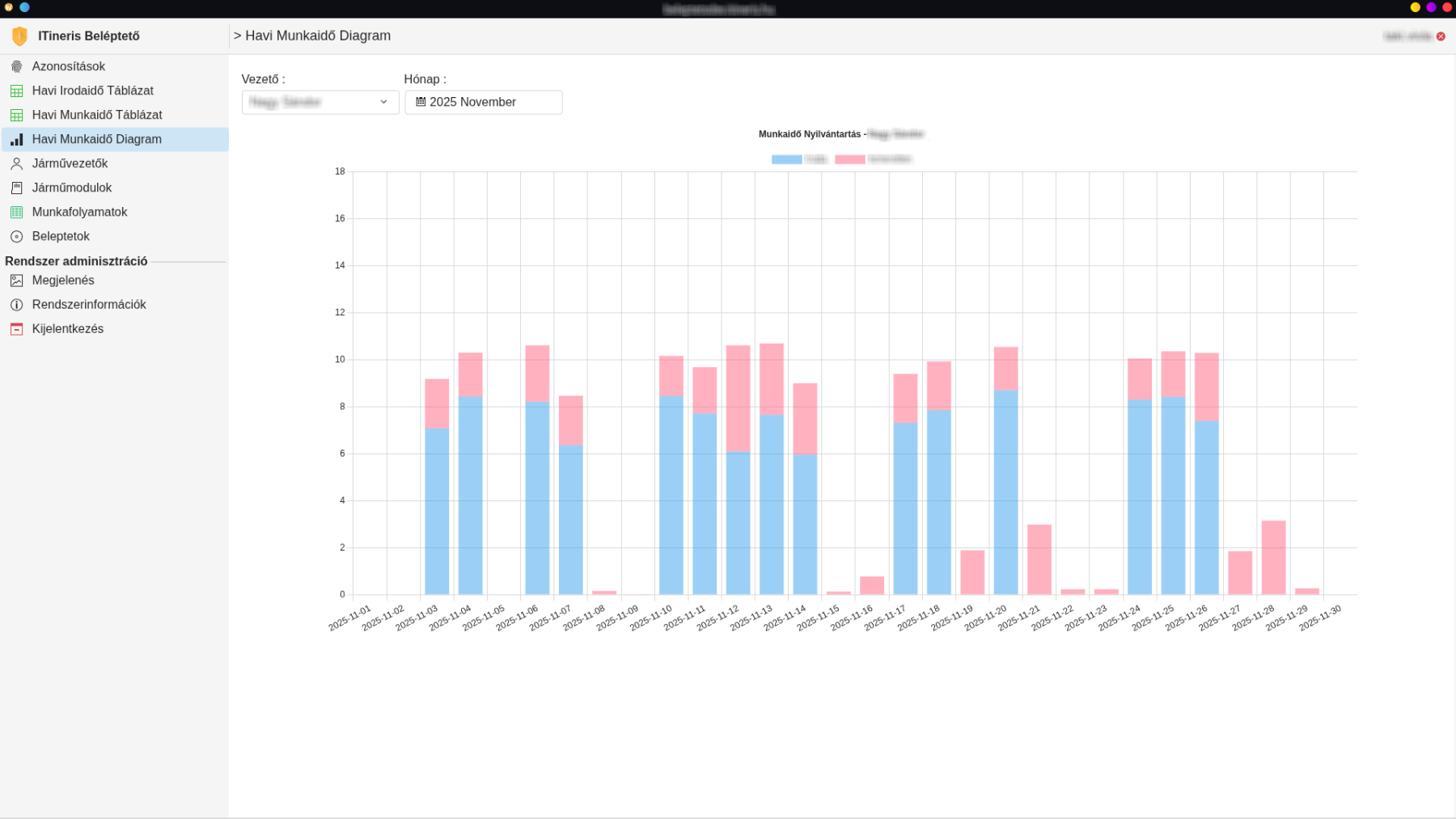This screenshot has height=819, width=1456.
Task: Click the tallest pink bar segment on 2025-11-12
Action: tap(738, 398)
